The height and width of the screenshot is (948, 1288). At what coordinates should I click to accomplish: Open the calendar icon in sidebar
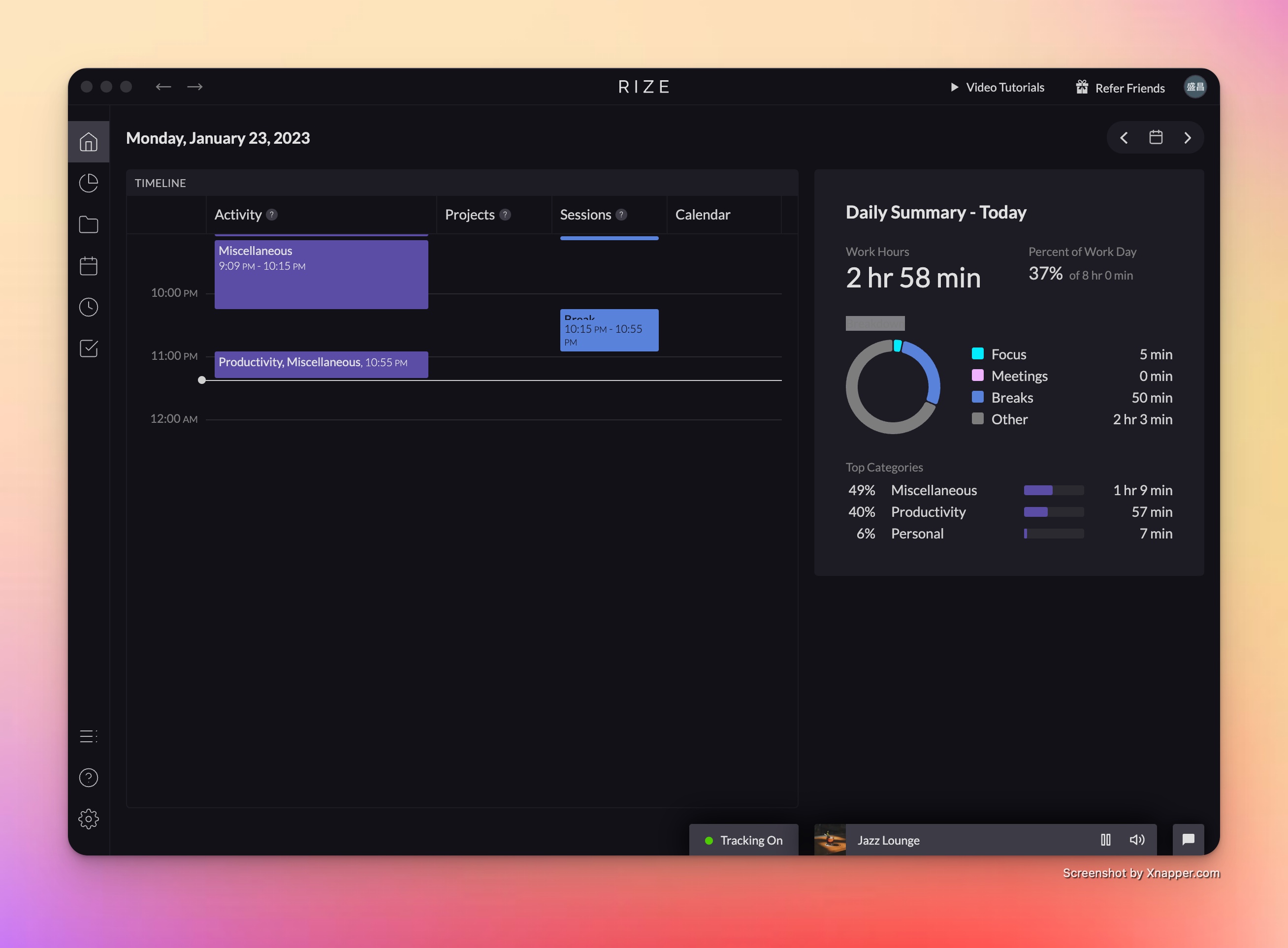point(89,266)
